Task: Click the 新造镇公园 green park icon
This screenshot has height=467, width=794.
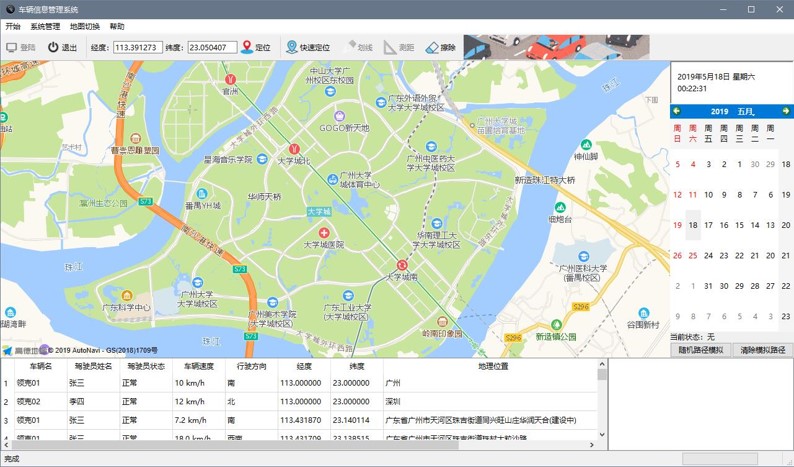Action: tap(557, 324)
